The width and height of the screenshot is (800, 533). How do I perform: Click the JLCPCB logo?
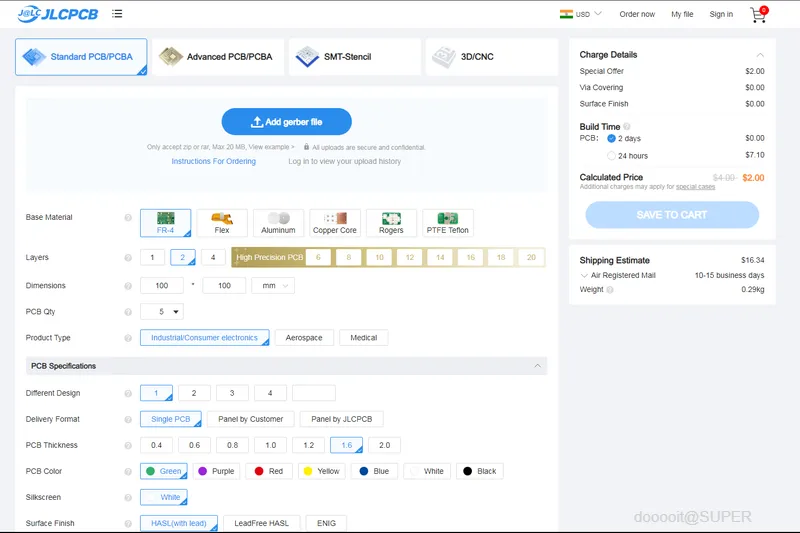point(58,14)
